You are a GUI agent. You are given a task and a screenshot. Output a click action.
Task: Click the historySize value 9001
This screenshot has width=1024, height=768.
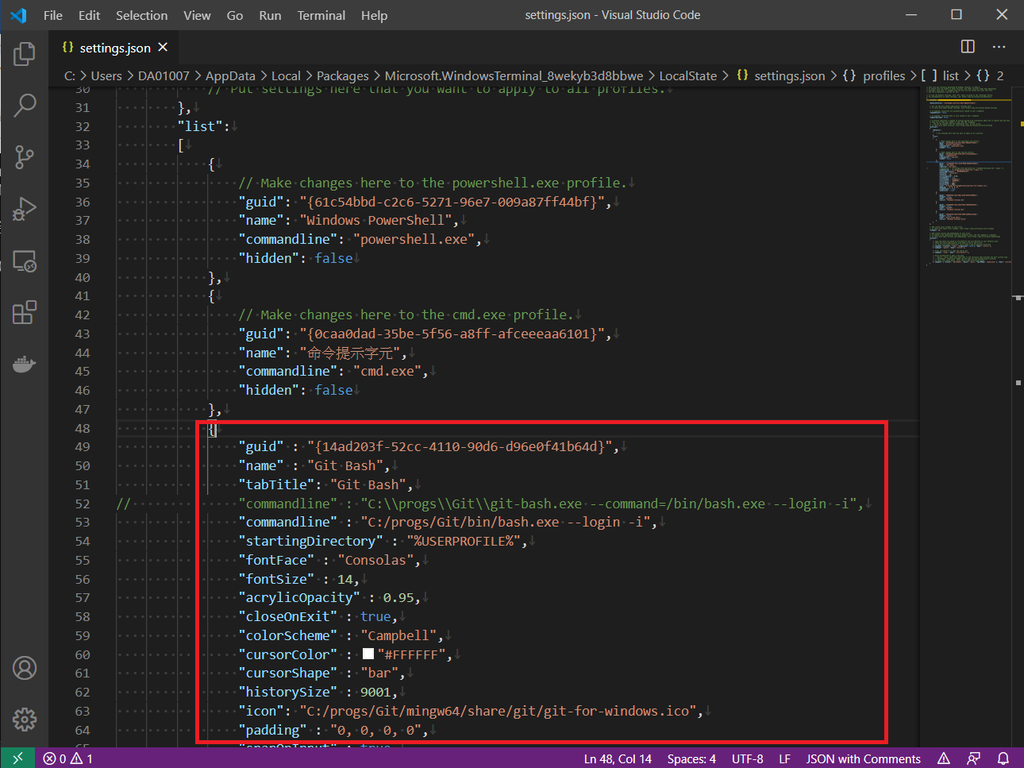click(x=376, y=692)
